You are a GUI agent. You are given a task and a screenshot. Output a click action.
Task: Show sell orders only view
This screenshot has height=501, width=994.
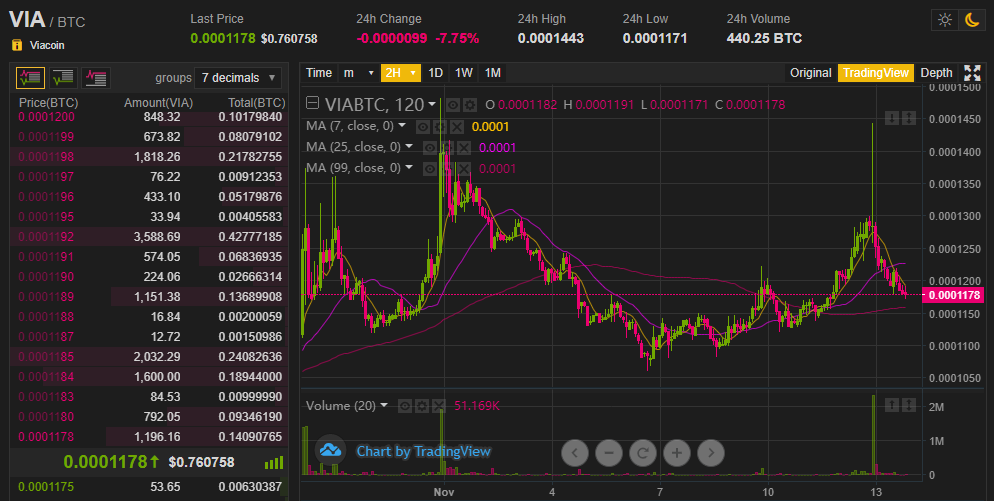point(96,77)
